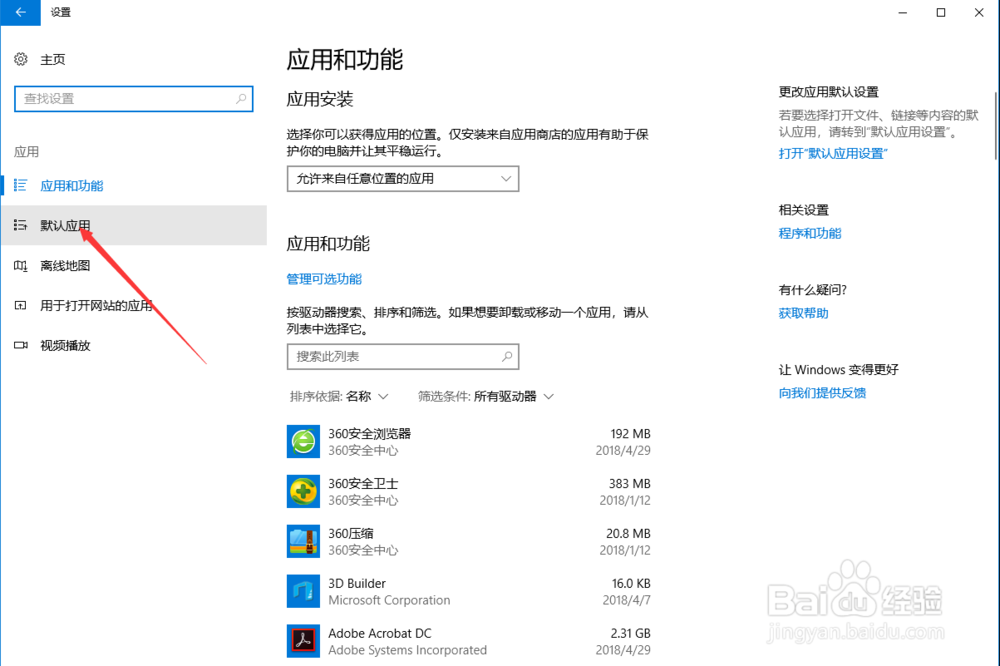Click the 管理可选功能 link
Viewport: 1000px width, 666px height.
click(x=324, y=279)
